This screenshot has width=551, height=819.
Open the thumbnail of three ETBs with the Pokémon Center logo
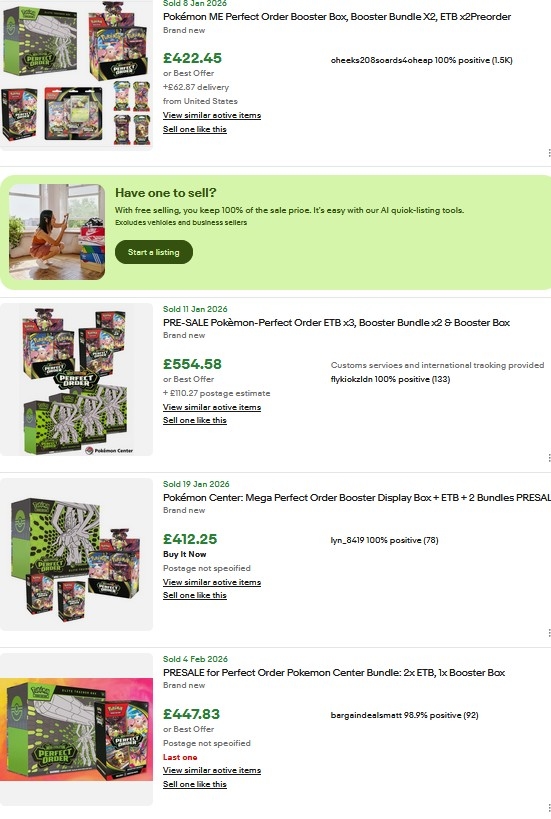[76, 380]
